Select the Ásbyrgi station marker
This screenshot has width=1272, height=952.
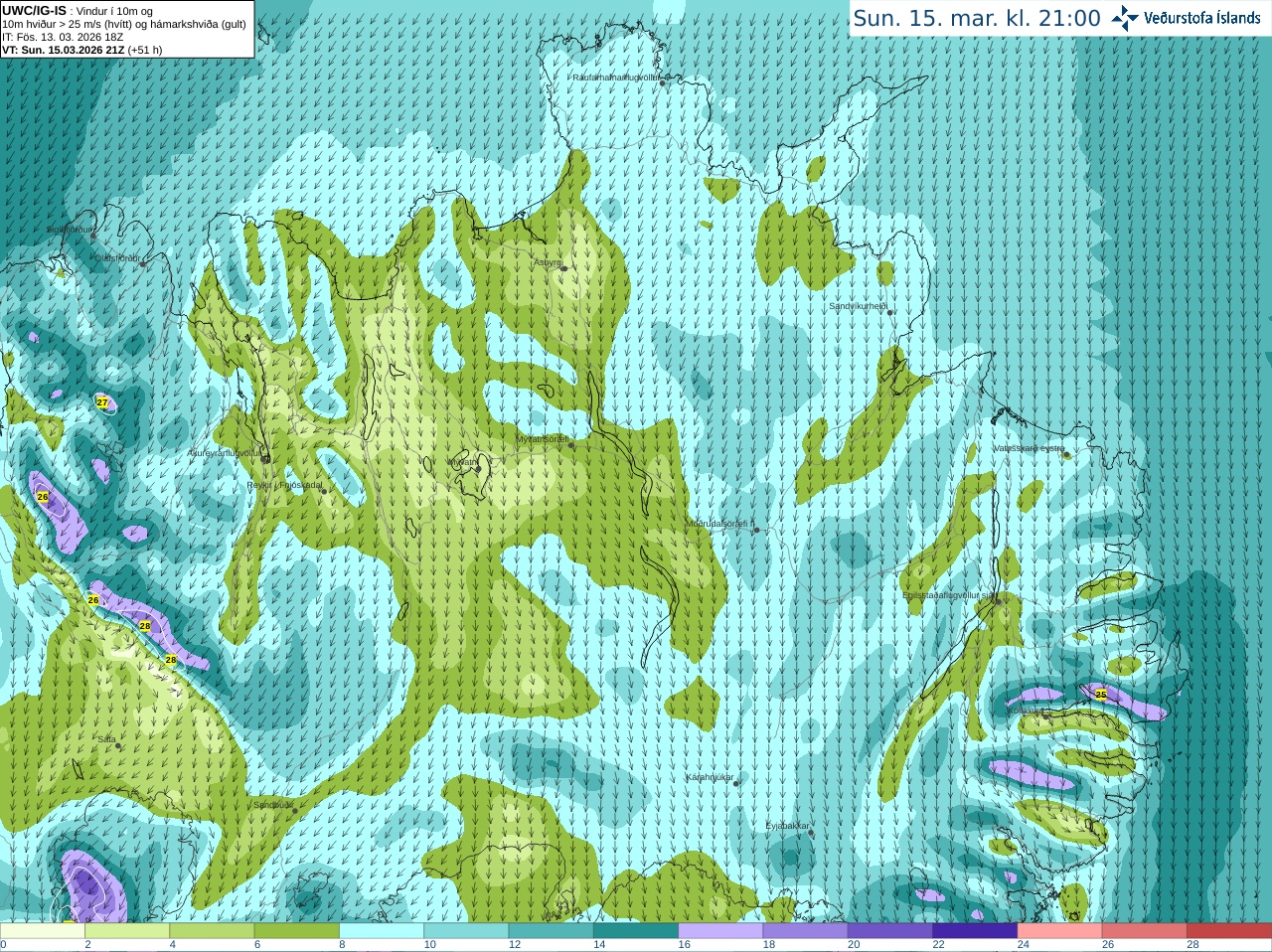[563, 268]
